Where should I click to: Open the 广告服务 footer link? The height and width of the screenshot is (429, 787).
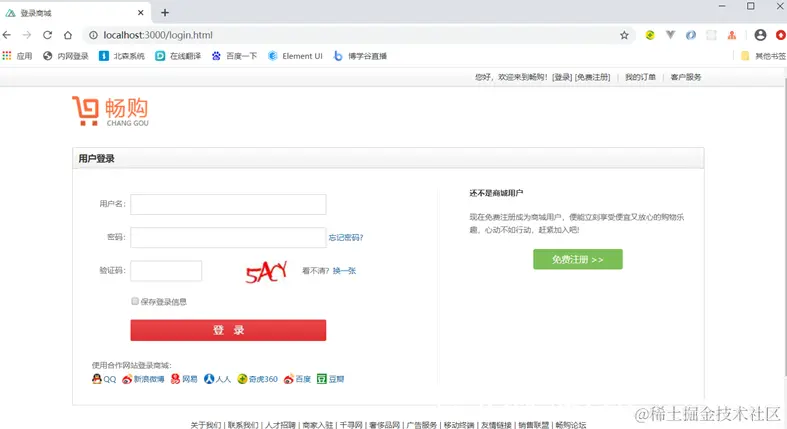coord(422,425)
